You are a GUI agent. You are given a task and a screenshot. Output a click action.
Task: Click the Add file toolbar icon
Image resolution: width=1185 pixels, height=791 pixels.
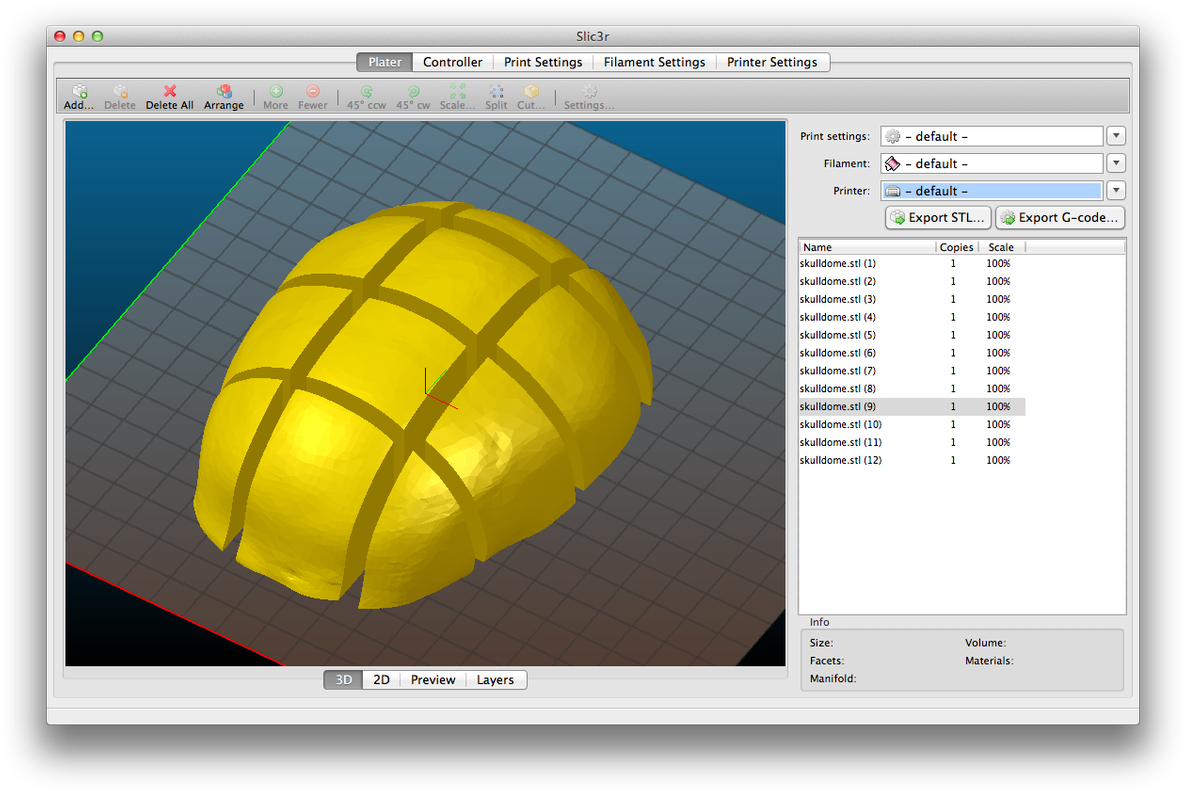click(x=79, y=92)
